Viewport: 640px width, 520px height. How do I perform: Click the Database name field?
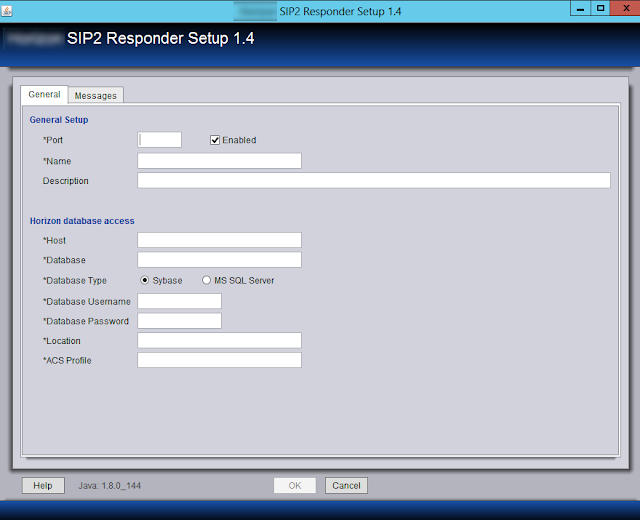220,260
